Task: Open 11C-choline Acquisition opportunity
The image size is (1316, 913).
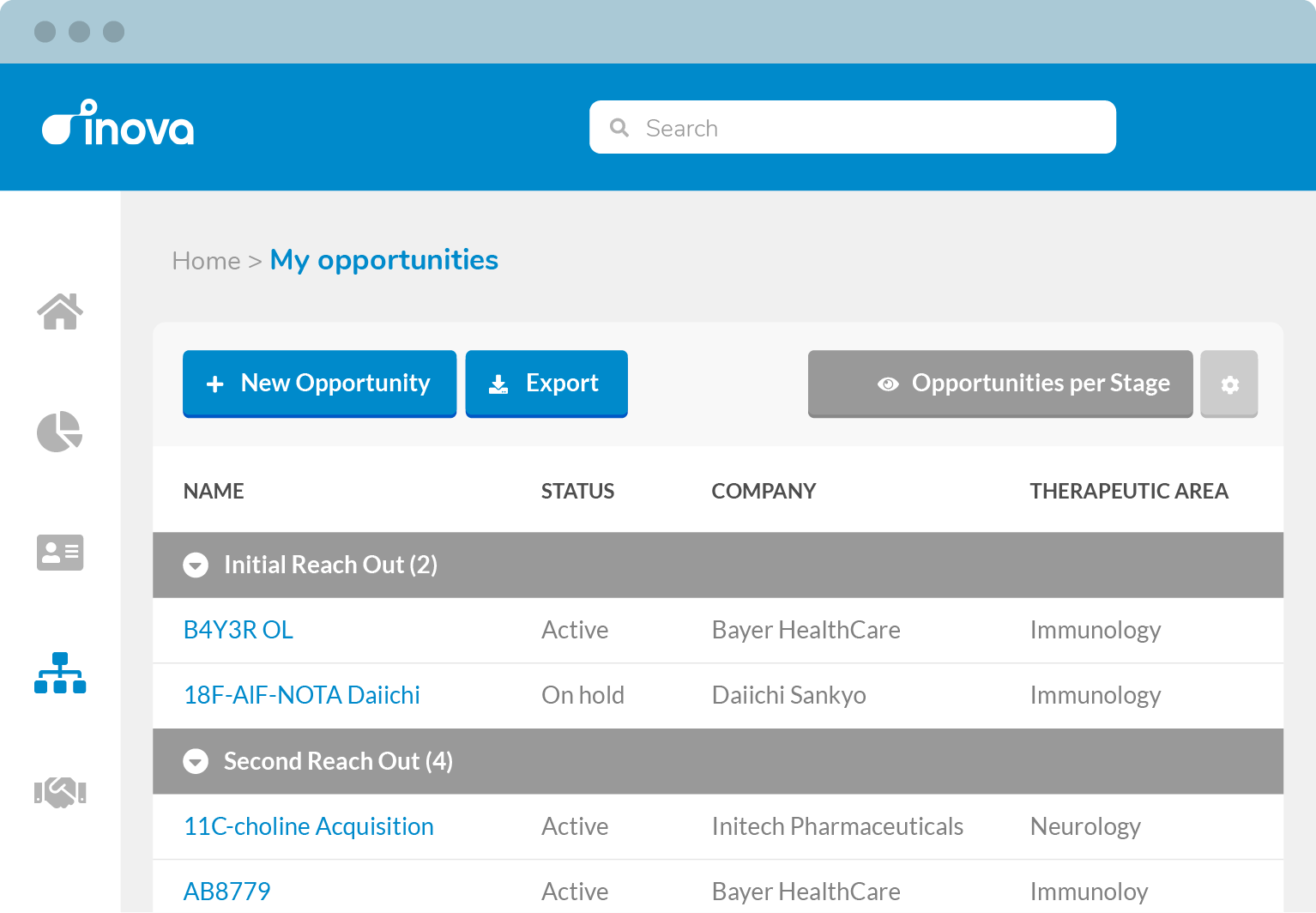Action: 309,826
